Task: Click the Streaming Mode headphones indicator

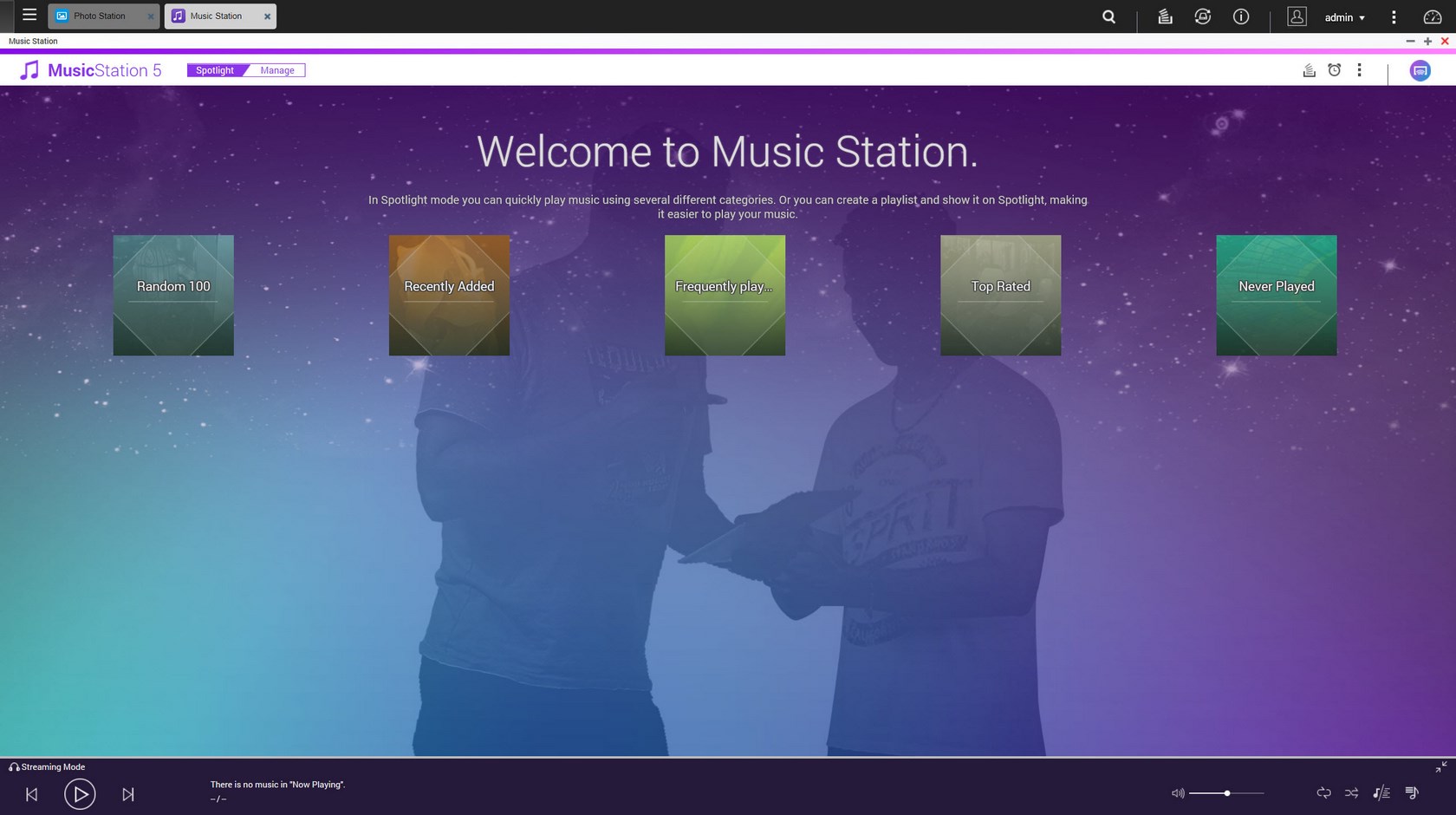Action: click(x=47, y=766)
